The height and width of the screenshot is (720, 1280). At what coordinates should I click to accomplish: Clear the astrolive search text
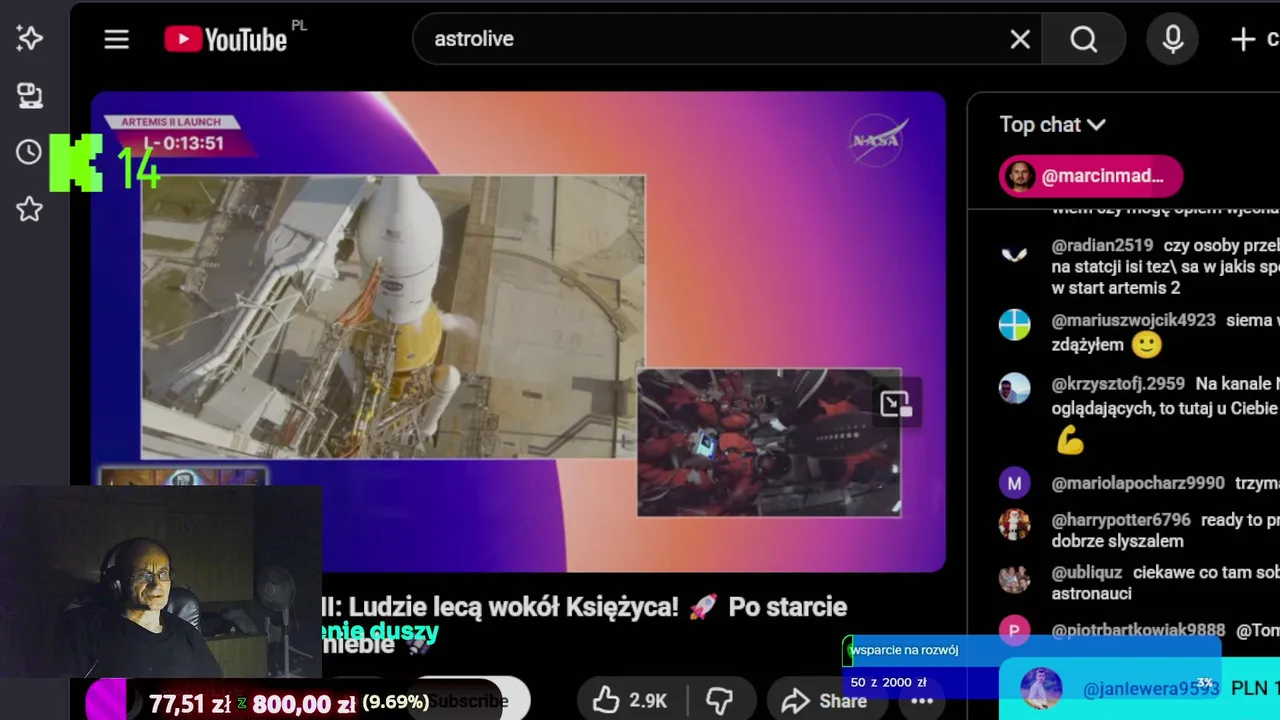1020,39
